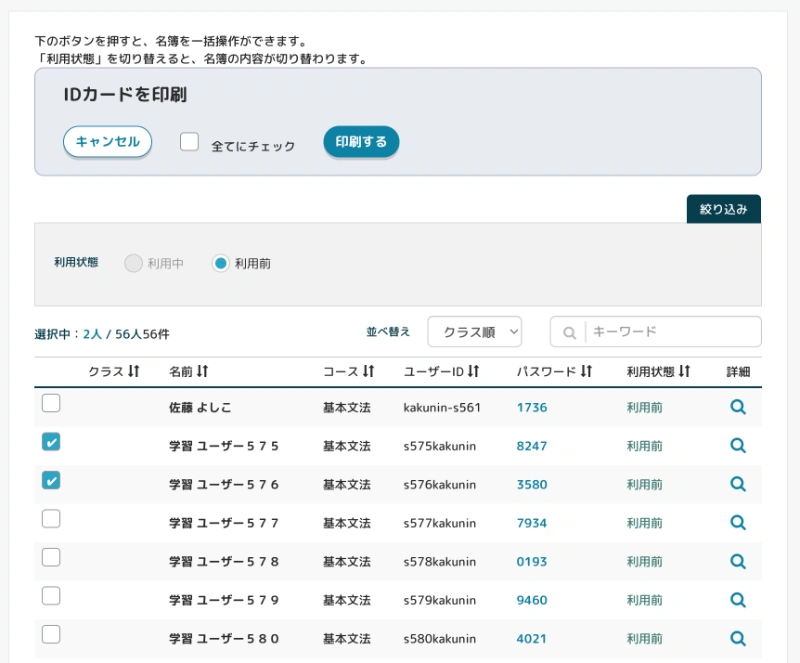800x663 pixels.
Task: Open details magnifier for 学習 ユーザー579
Action: tap(738, 600)
